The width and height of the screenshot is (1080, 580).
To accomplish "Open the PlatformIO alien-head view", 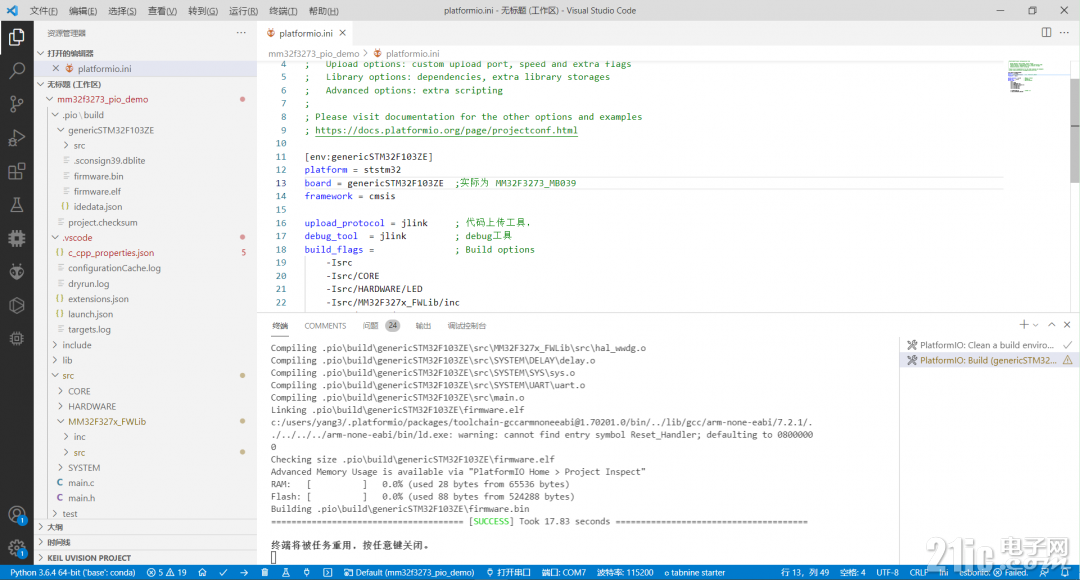I will [17, 271].
